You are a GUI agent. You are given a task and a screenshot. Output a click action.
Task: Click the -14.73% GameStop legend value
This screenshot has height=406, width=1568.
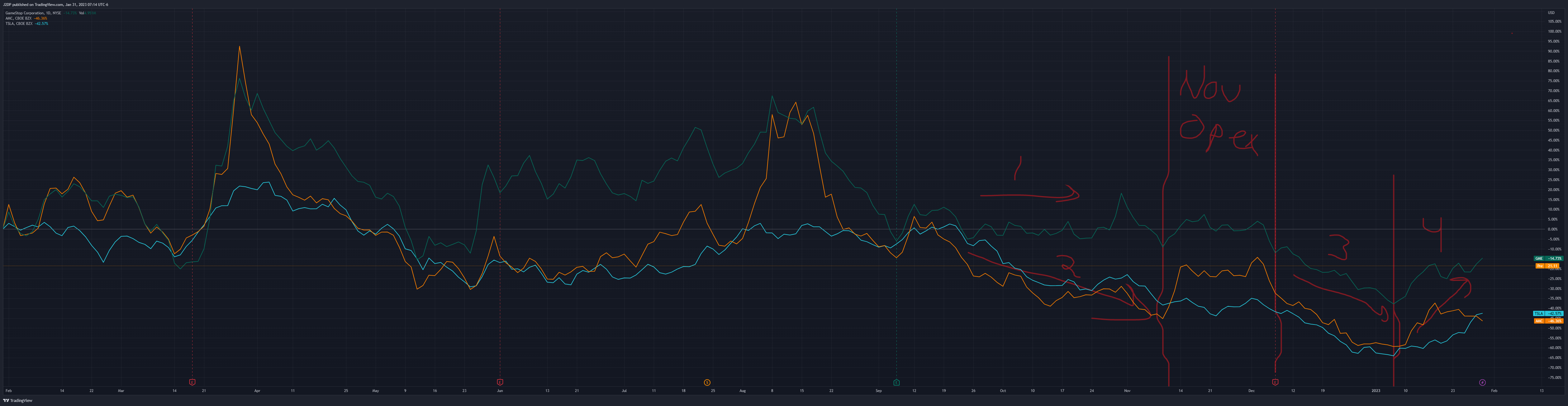click(x=70, y=13)
